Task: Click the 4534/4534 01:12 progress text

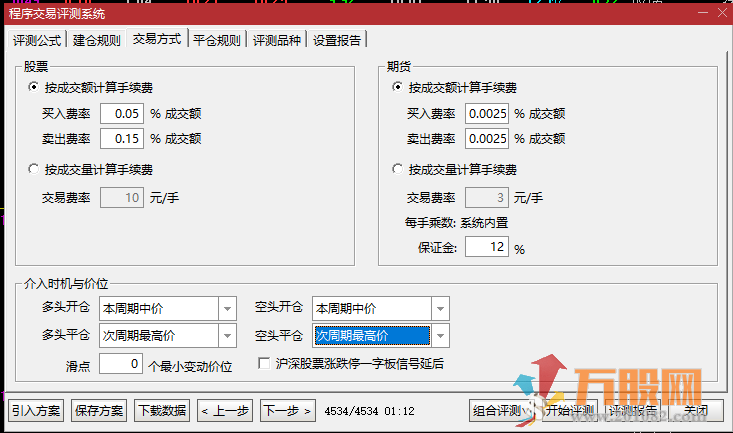Action: point(369,411)
